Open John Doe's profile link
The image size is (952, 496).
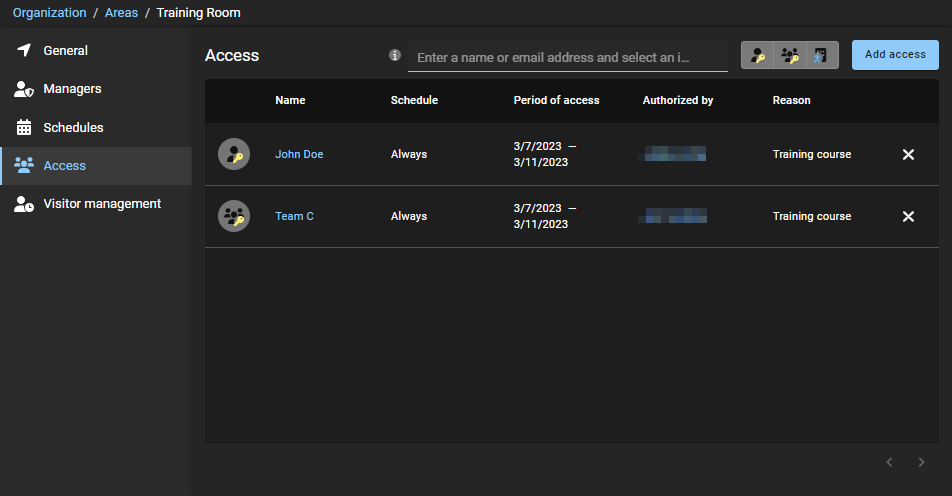coord(299,155)
